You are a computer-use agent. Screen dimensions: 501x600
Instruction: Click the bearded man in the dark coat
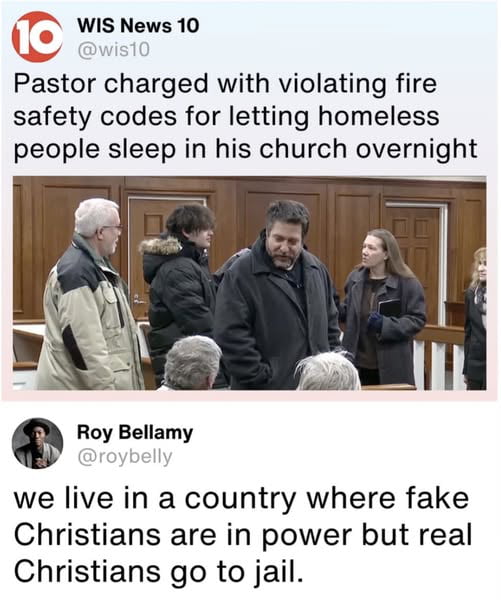pos(277,295)
